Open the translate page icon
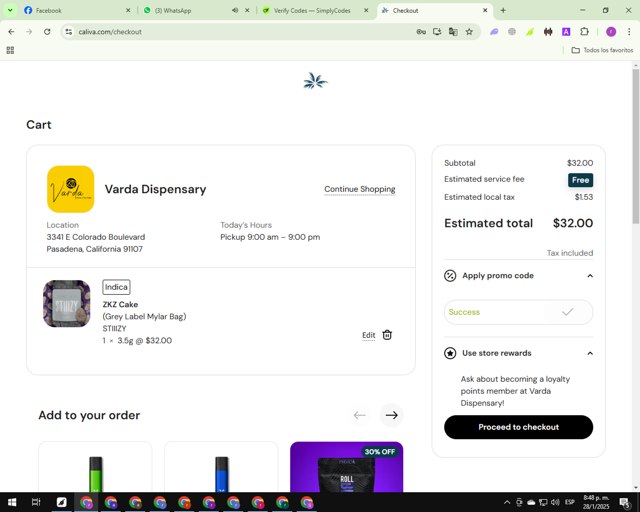 point(453,31)
